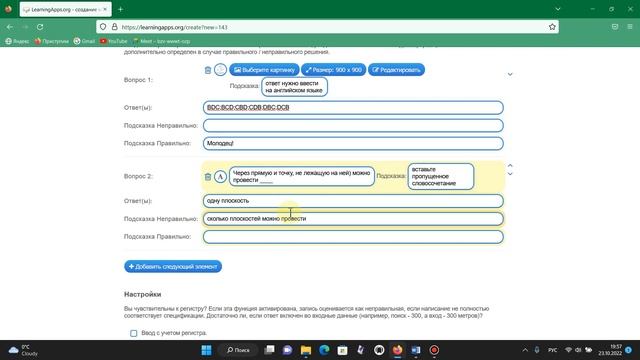Click the 'сколько плоскостей можно провести' field
Viewport: 640px width, 360px height.
[353, 219]
